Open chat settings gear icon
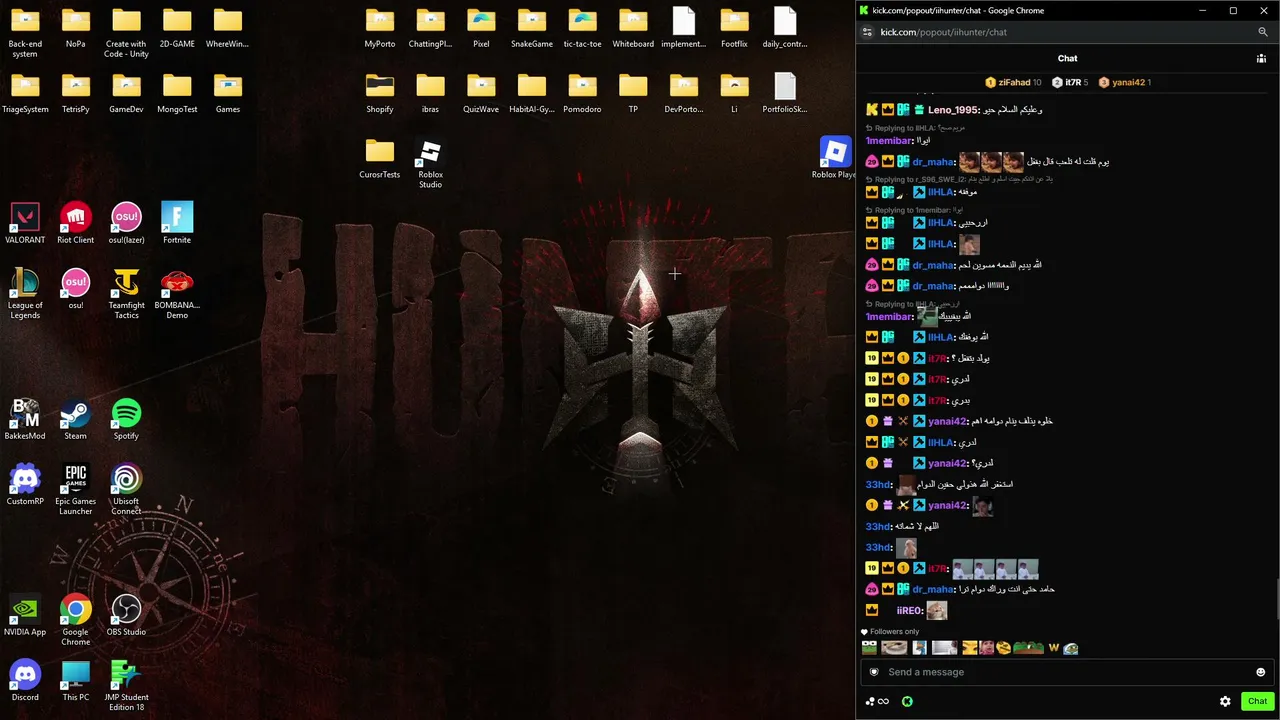 (x=1225, y=701)
